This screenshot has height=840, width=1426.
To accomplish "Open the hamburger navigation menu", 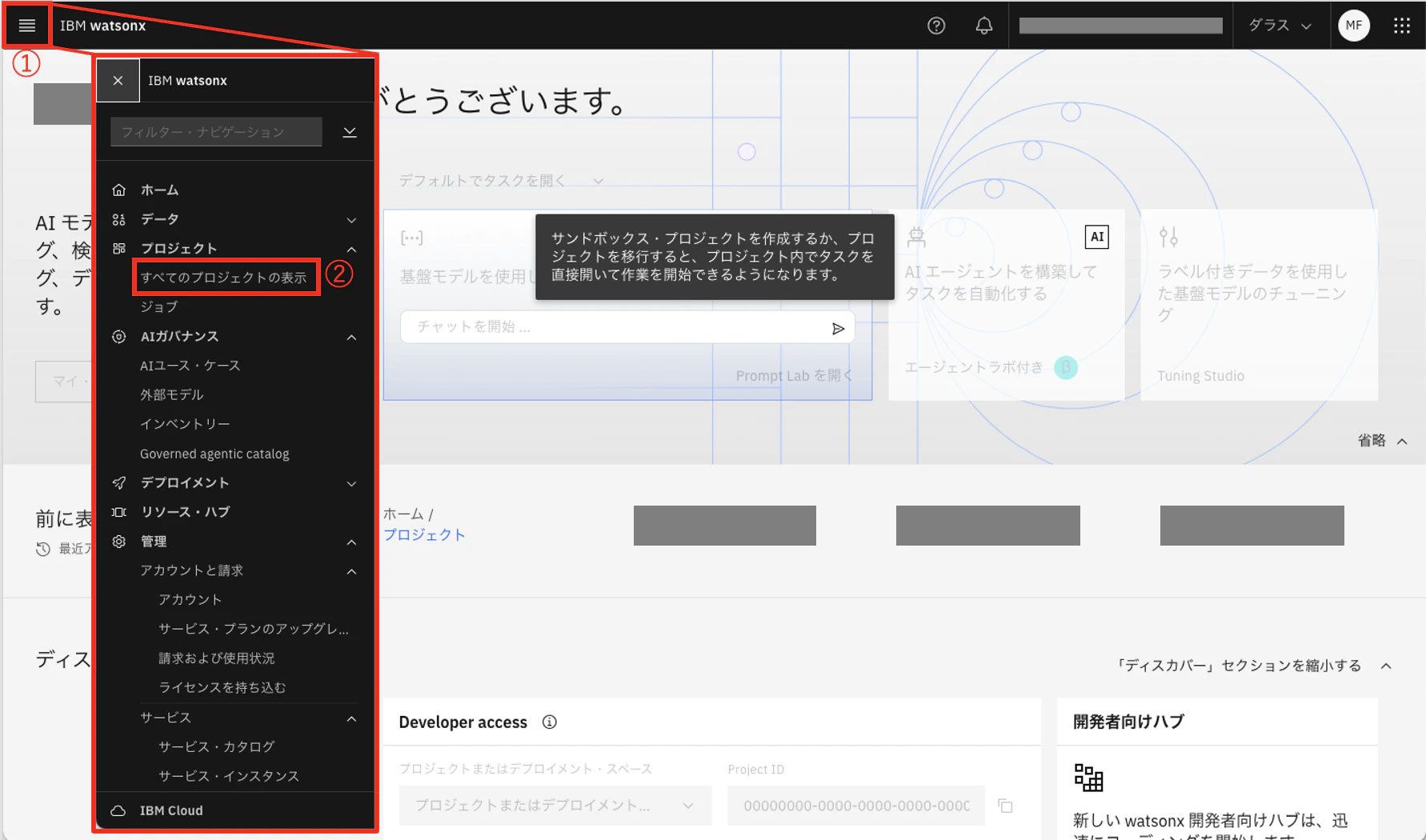I will point(26,26).
